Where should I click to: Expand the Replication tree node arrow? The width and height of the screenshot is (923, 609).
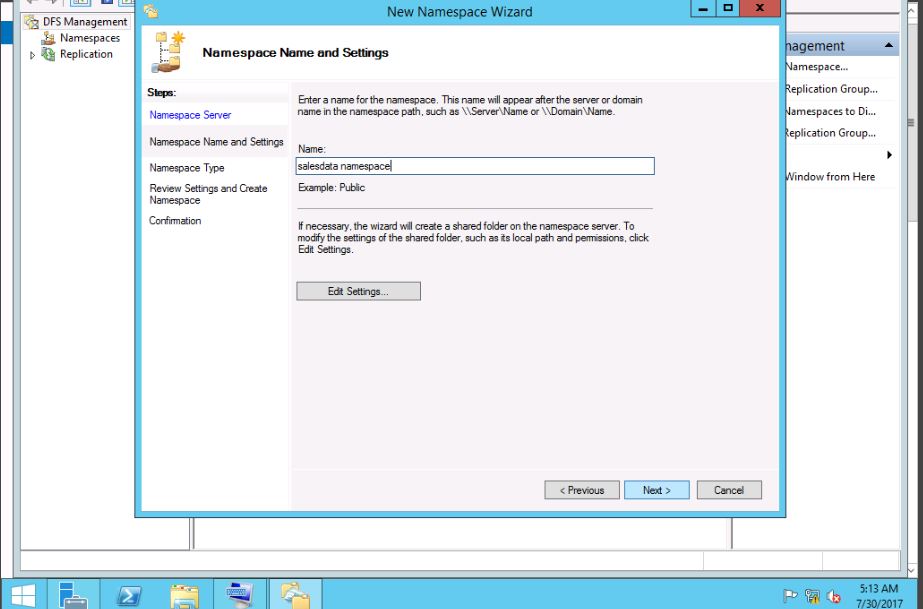point(32,55)
